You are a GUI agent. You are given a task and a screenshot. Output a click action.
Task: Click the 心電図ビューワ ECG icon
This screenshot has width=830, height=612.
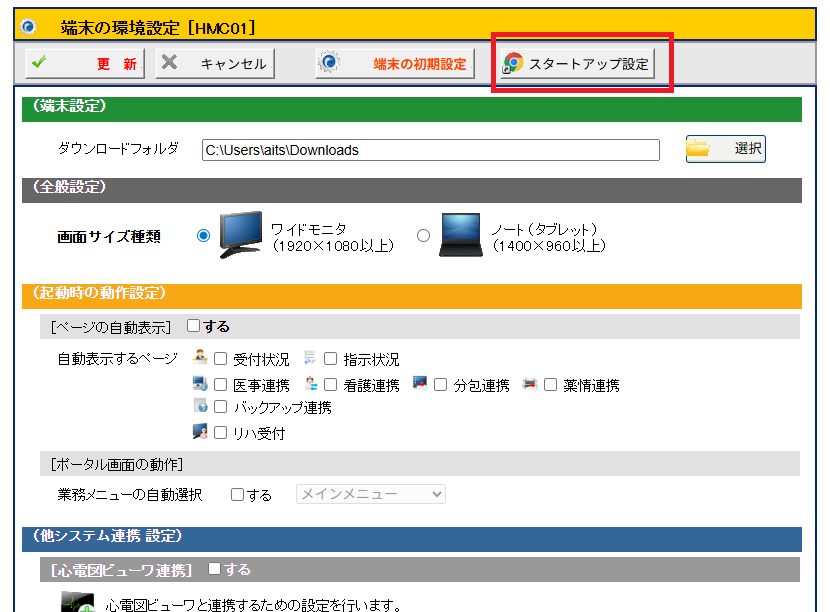78,602
